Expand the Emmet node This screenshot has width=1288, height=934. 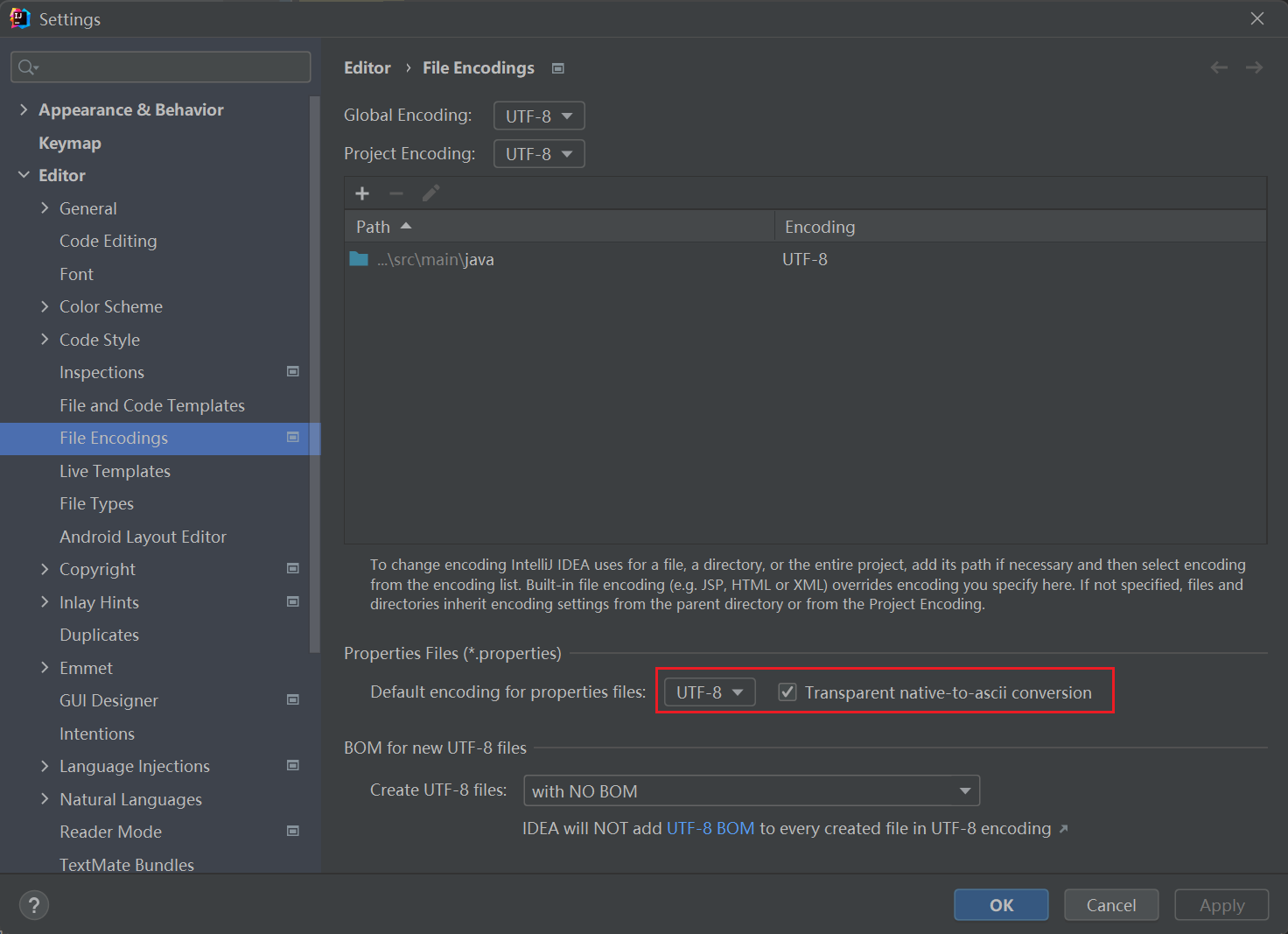click(x=45, y=668)
